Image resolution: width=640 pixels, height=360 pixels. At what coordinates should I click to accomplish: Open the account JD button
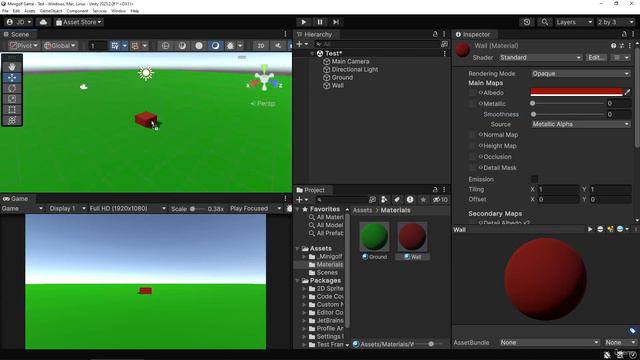(19, 22)
